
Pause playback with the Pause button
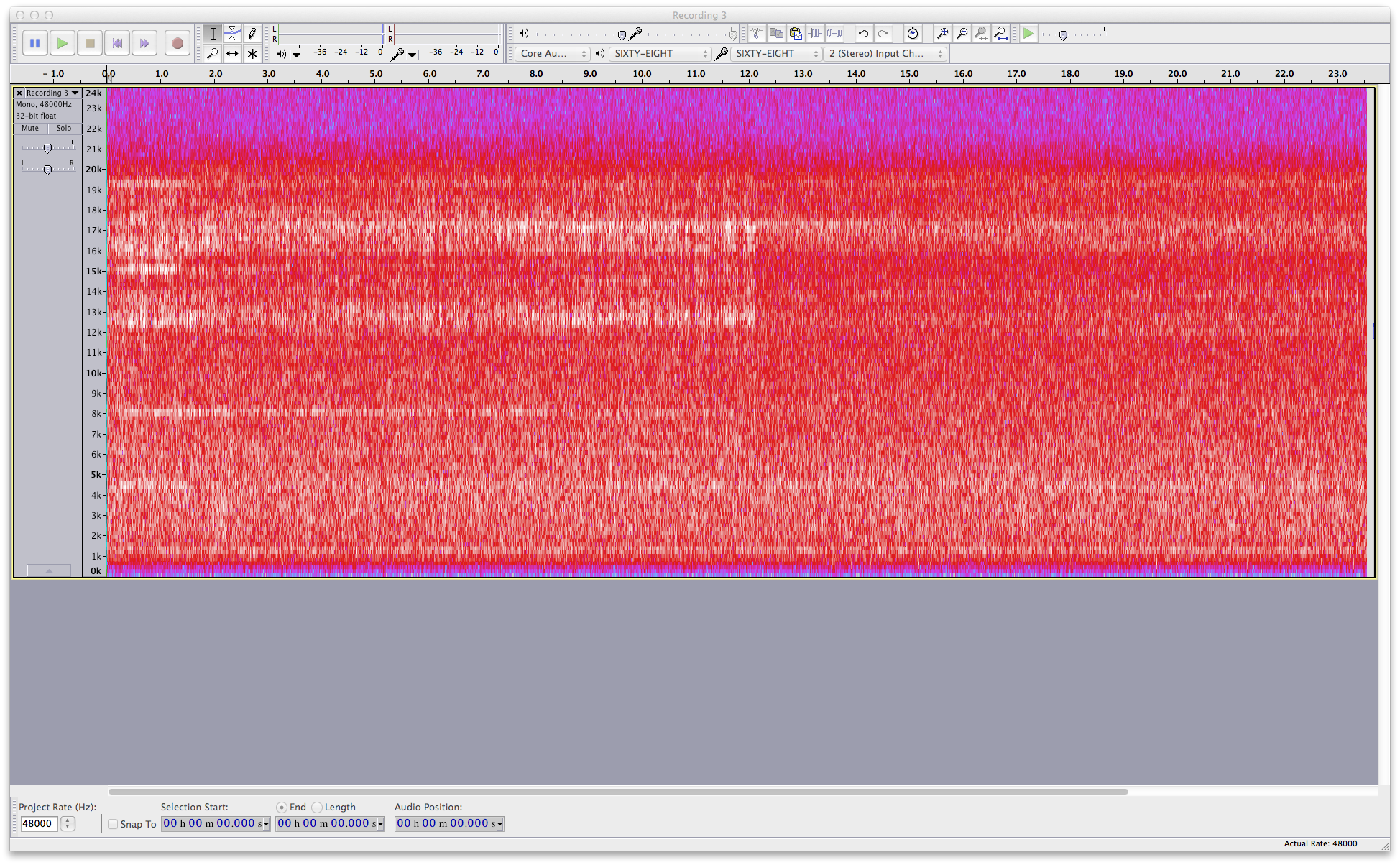click(x=34, y=43)
